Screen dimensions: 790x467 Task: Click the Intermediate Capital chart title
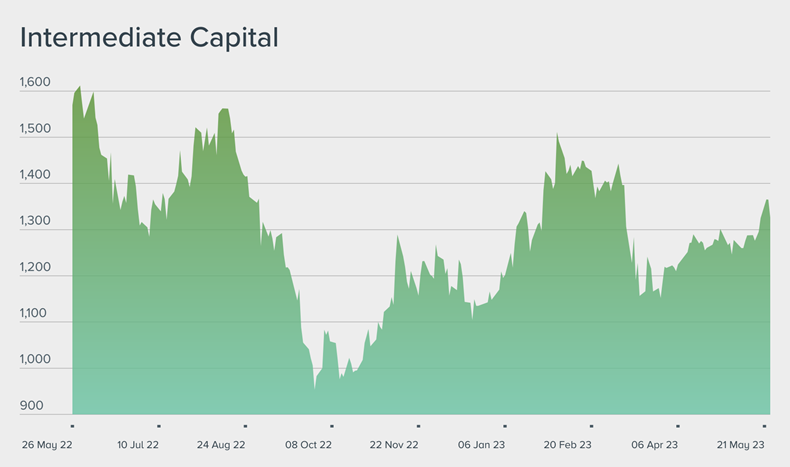point(149,38)
